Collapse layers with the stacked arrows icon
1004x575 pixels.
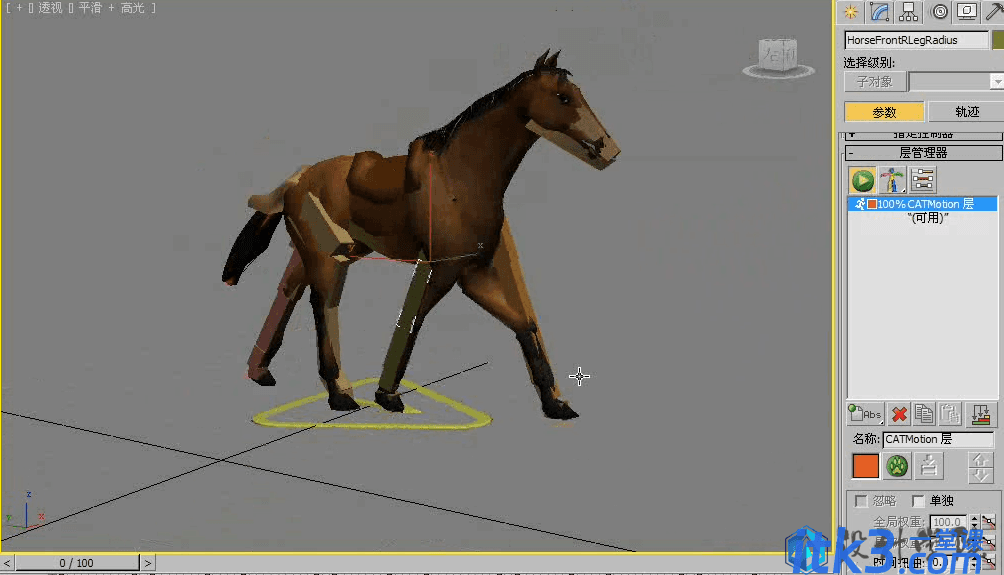point(980,414)
